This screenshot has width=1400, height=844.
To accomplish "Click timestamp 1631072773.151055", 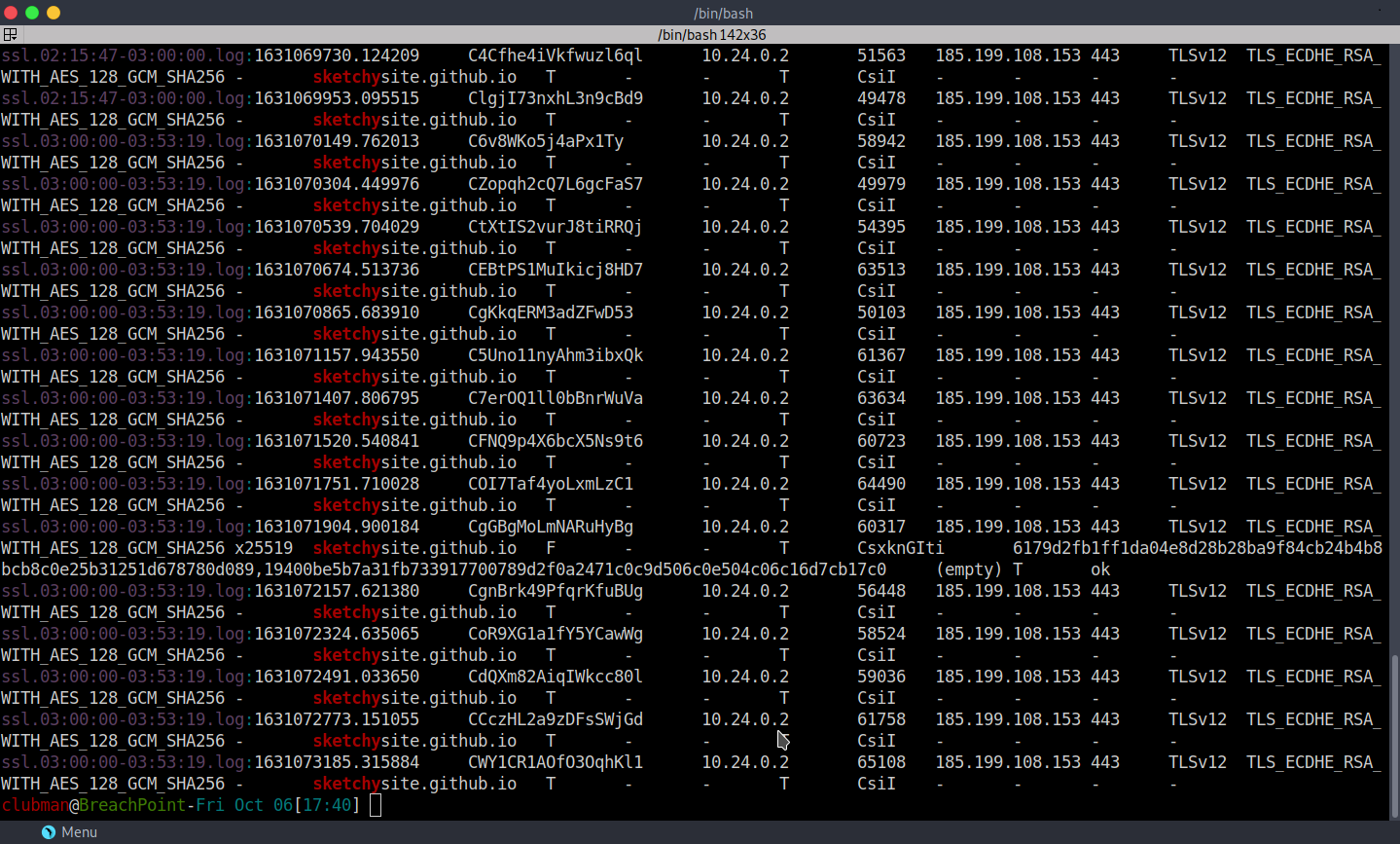I will 337,719.
